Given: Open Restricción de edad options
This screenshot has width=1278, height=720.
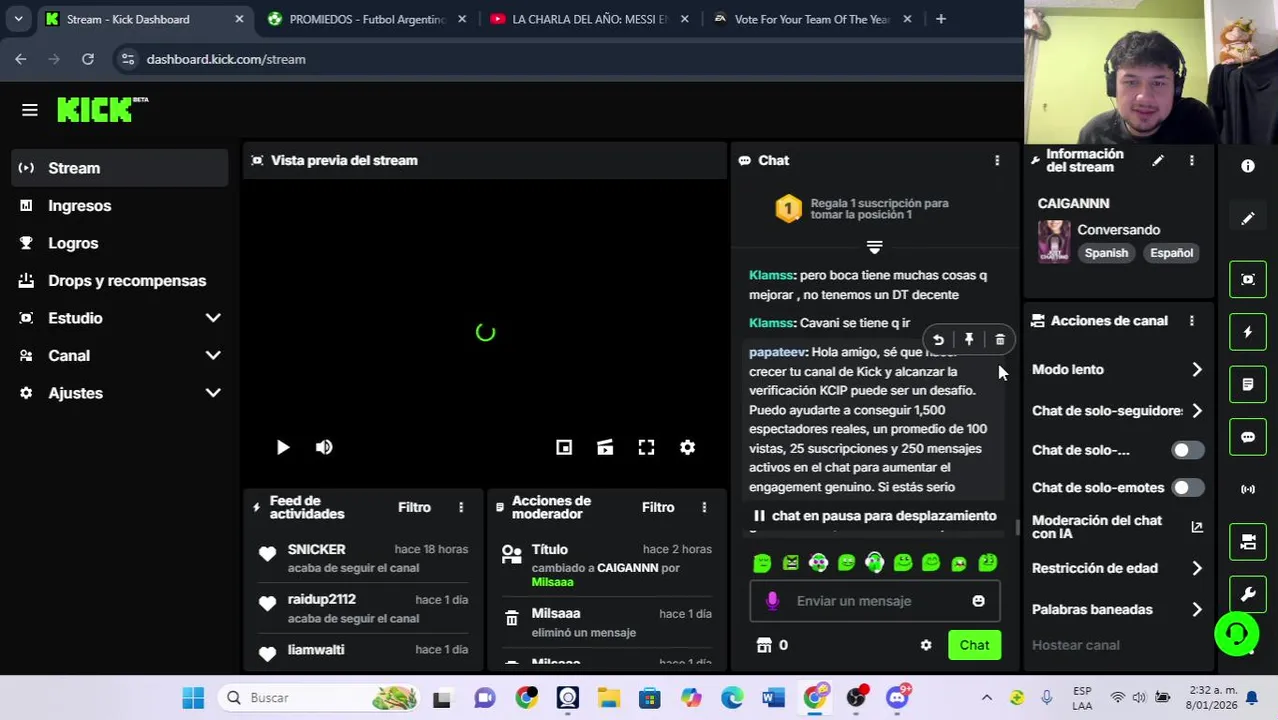Looking at the screenshot, I should 1118,568.
